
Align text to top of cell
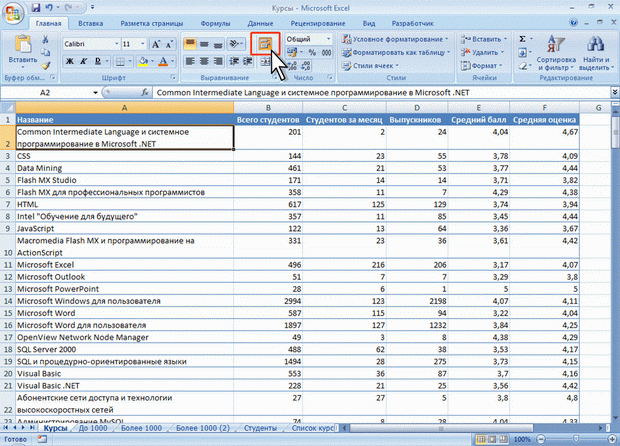190,44
